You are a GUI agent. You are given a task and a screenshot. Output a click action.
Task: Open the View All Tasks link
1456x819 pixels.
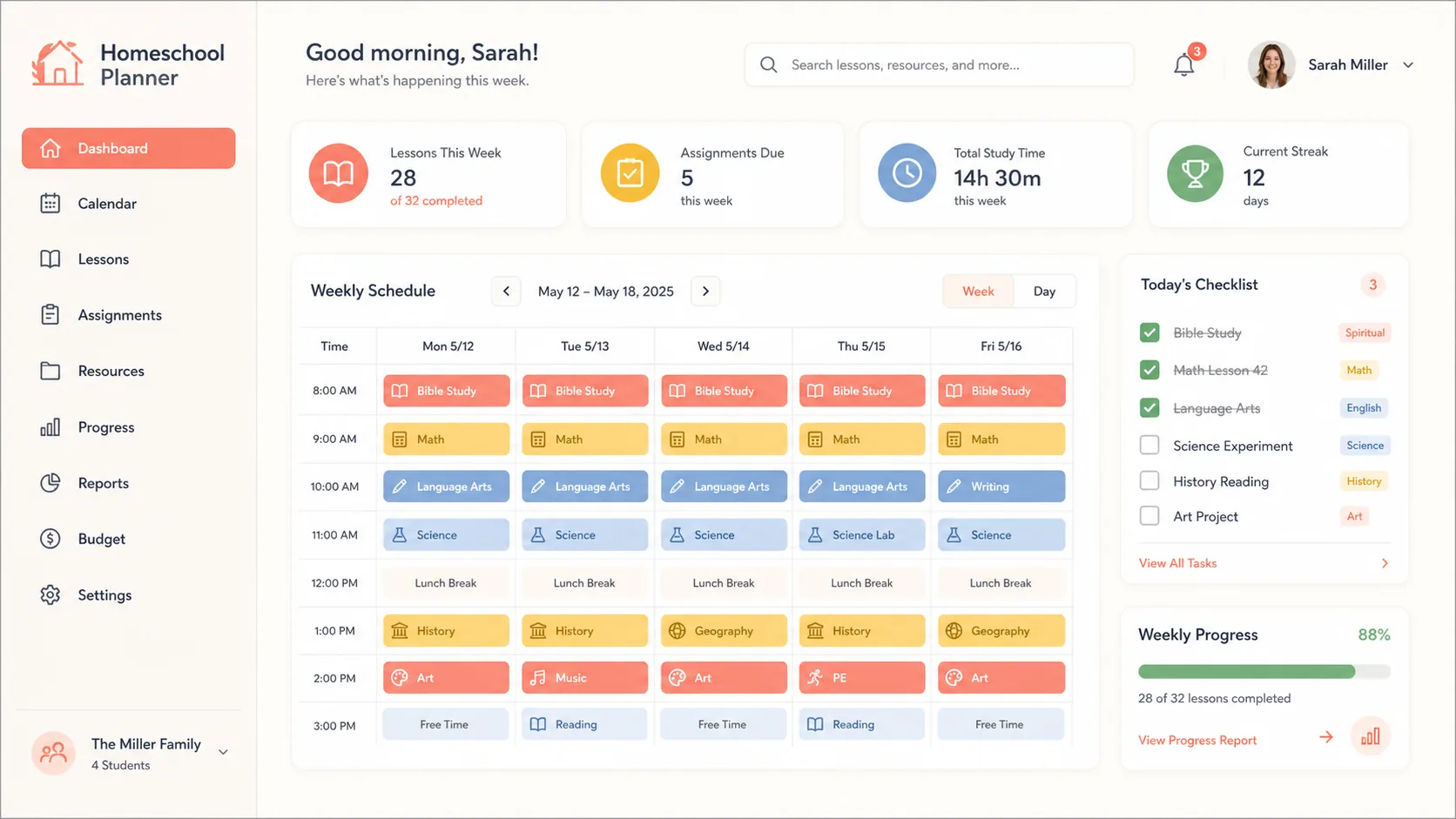(1177, 563)
